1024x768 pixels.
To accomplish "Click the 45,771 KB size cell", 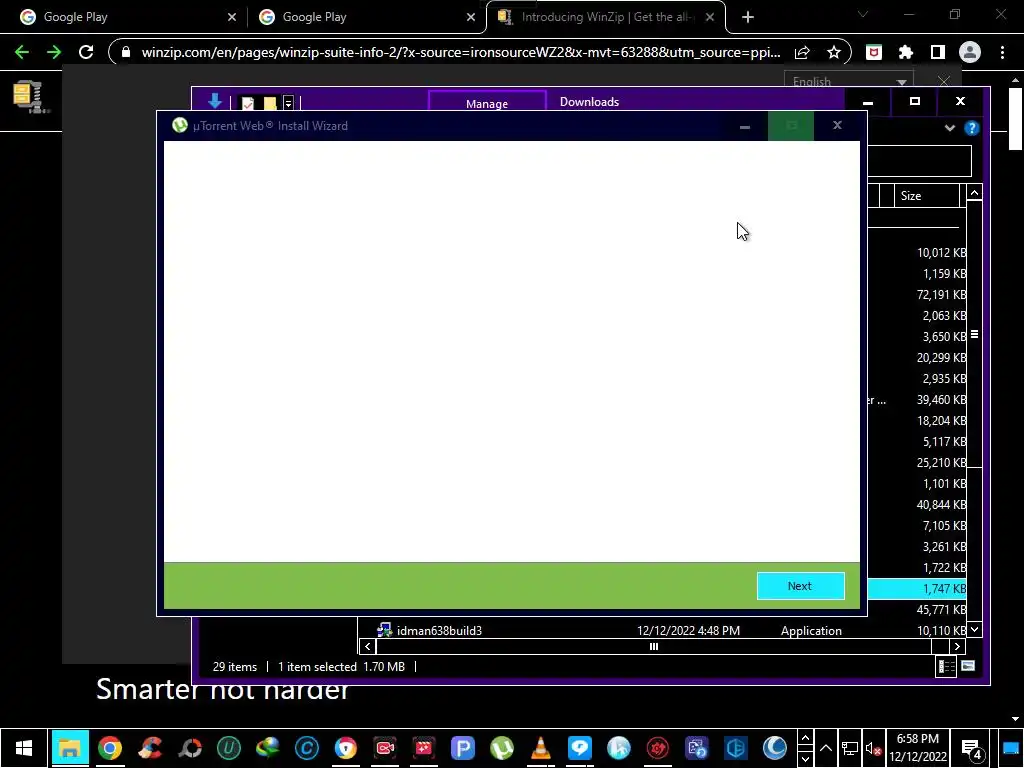I will point(941,609).
